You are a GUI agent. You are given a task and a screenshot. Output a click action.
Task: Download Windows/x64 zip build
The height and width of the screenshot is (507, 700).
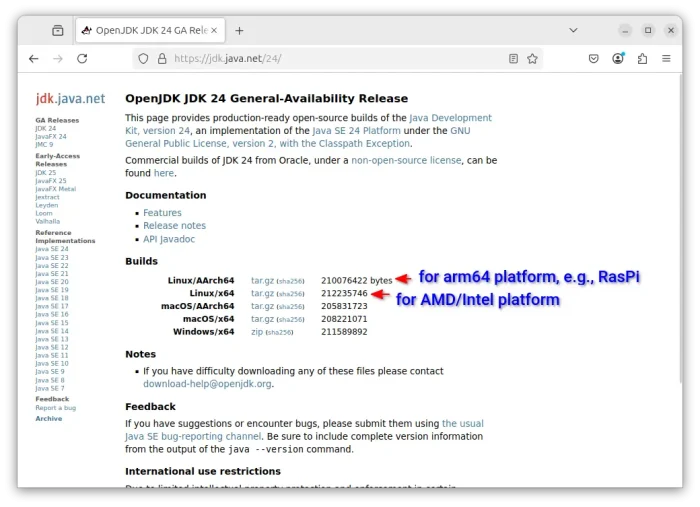pos(257,332)
